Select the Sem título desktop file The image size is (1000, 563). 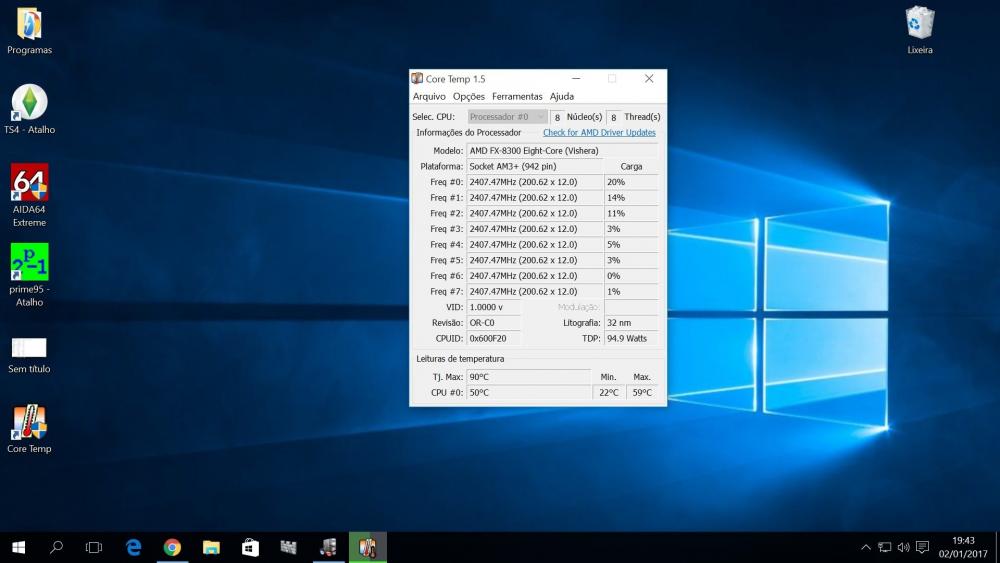pyautogui.click(x=29, y=348)
